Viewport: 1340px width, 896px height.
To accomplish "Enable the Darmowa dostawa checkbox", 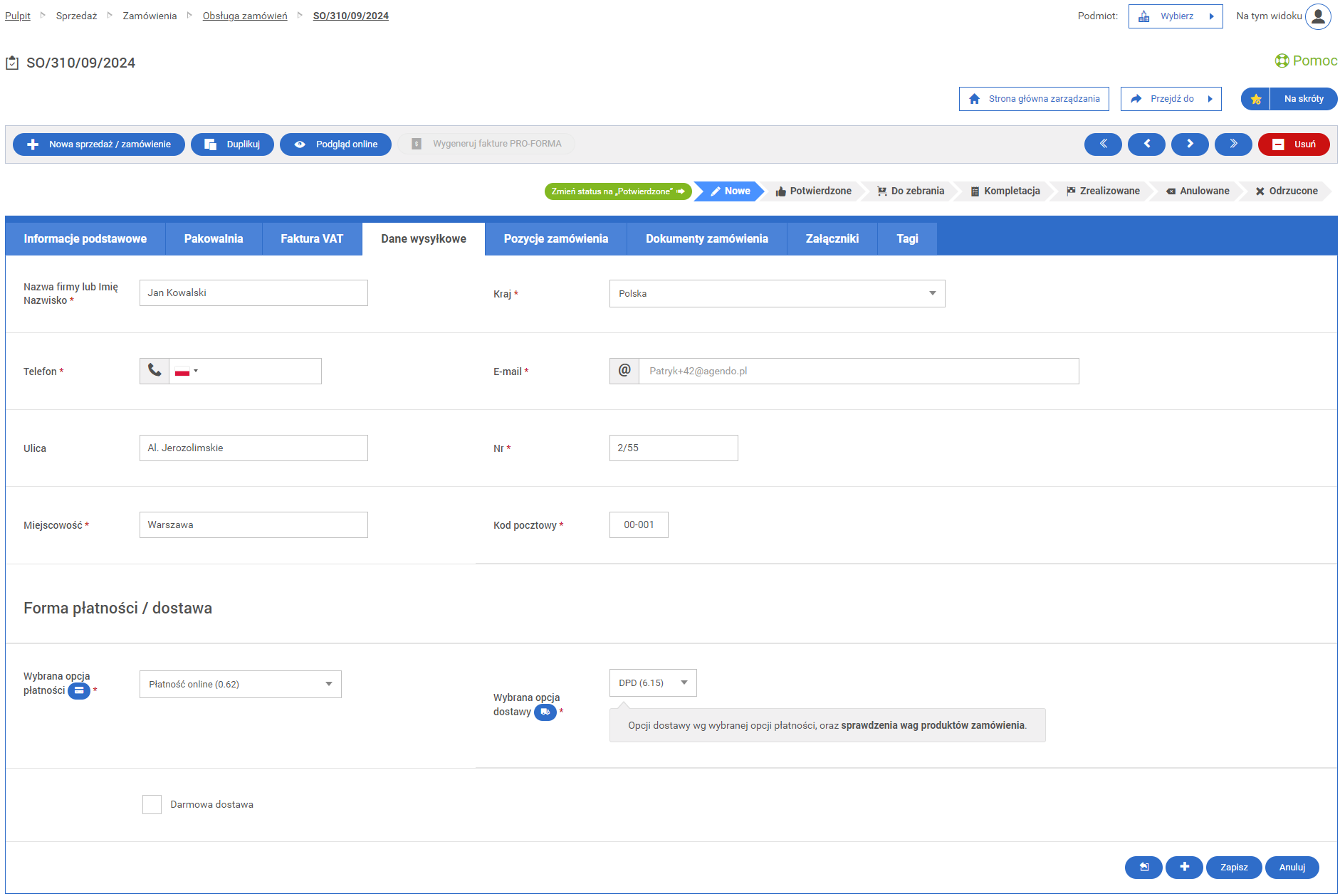I will [152, 804].
